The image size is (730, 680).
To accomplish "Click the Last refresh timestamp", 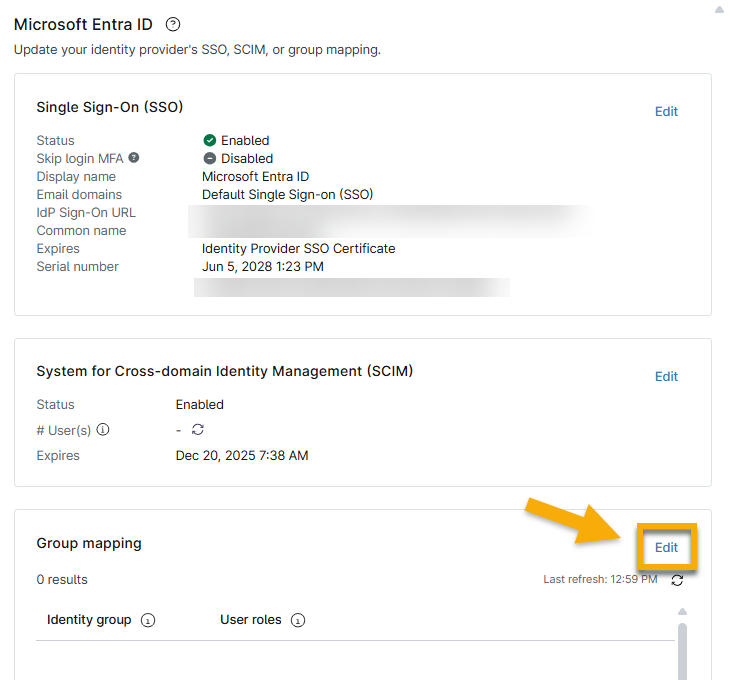I will [600, 580].
